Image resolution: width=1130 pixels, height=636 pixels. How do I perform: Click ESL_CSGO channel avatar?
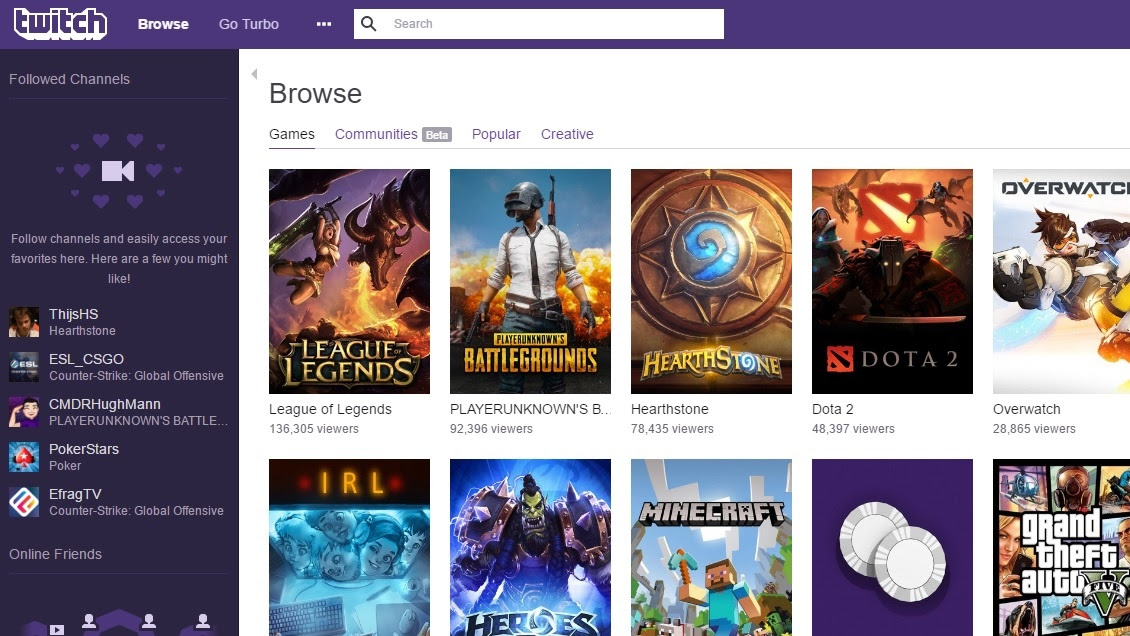[x=24, y=367]
